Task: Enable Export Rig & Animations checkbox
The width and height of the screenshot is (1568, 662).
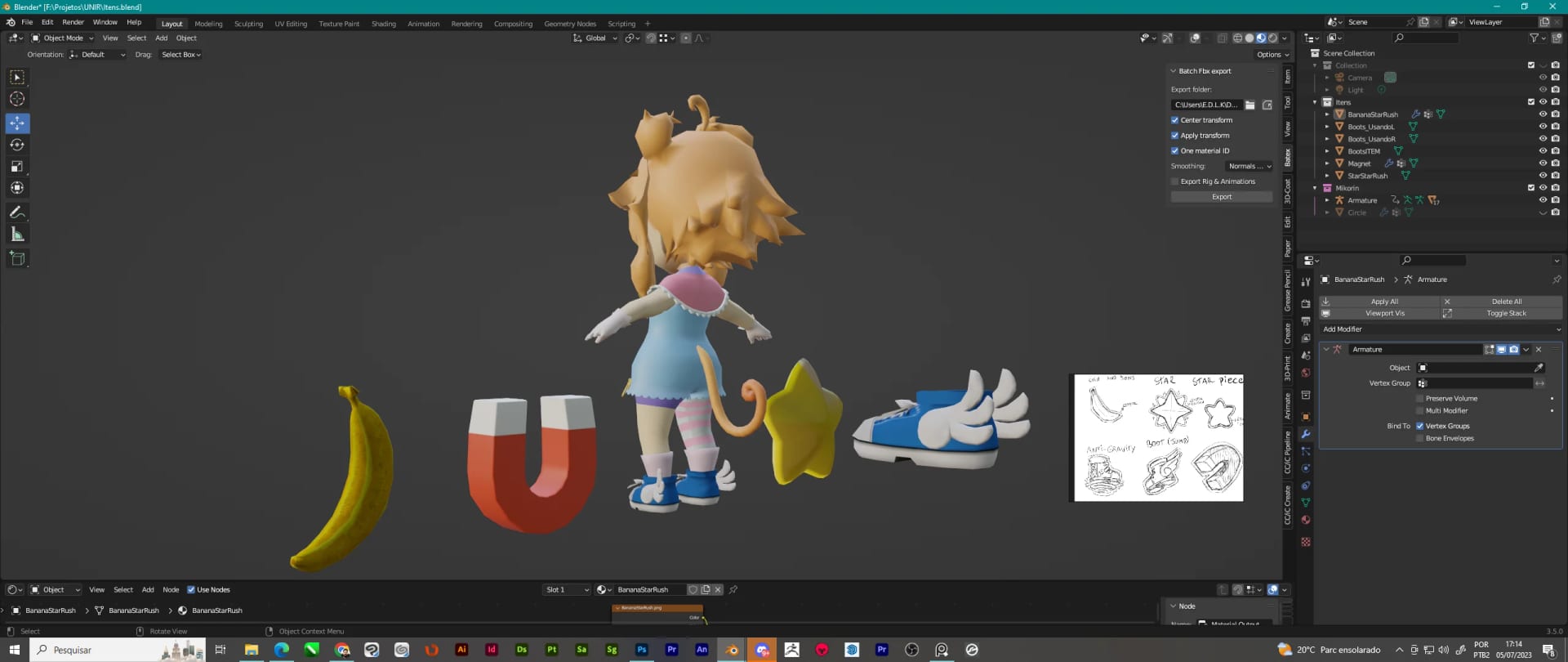Action: pyautogui.click(x=1175, y=181)
